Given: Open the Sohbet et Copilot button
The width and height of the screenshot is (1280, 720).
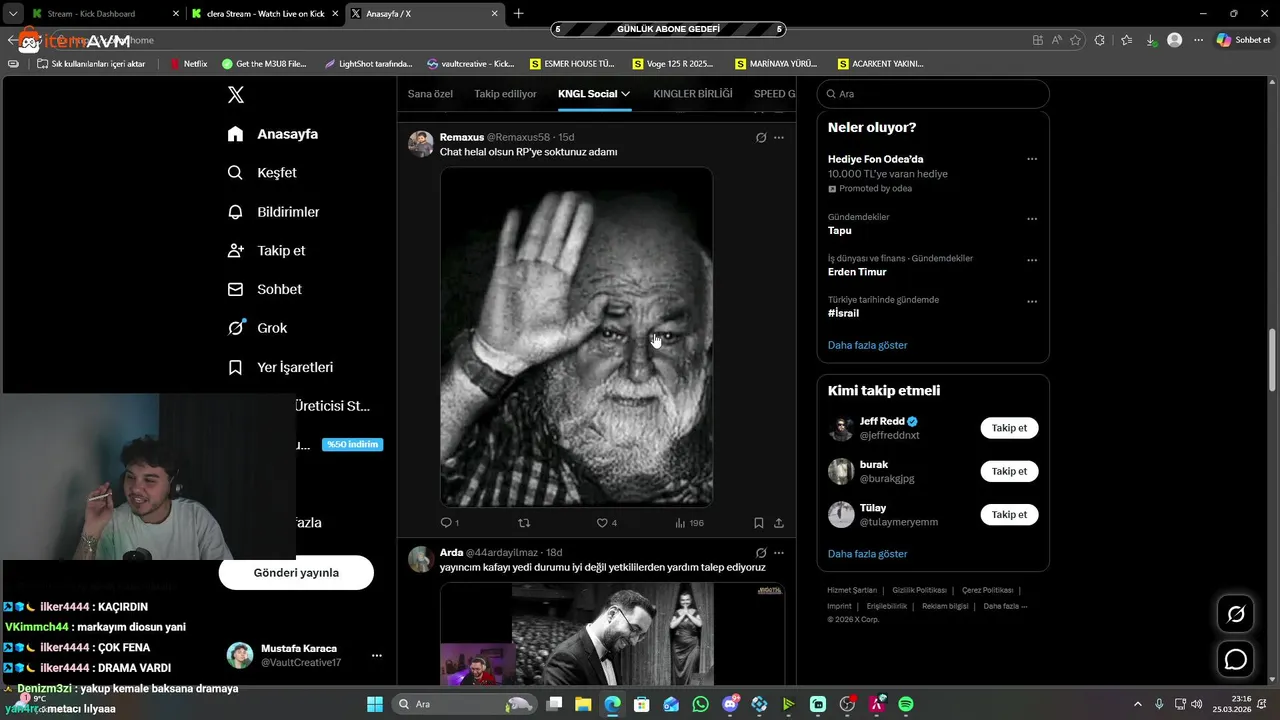Looking at the screenshot, I should [x=1243, y=40].
